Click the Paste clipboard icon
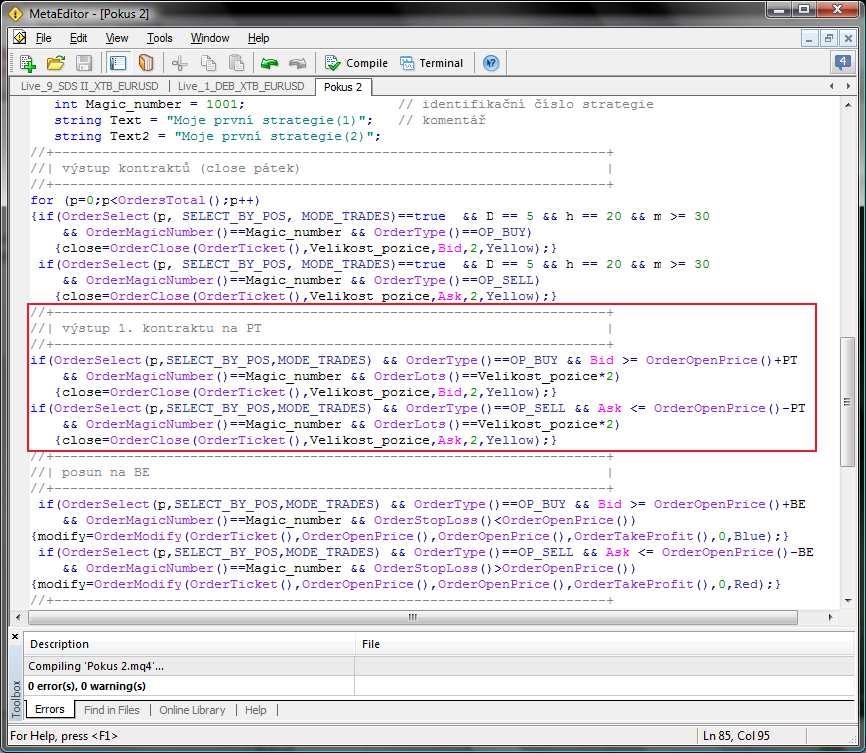The height and width of the screenshot is (753, 866). click(x=236, y=63)
